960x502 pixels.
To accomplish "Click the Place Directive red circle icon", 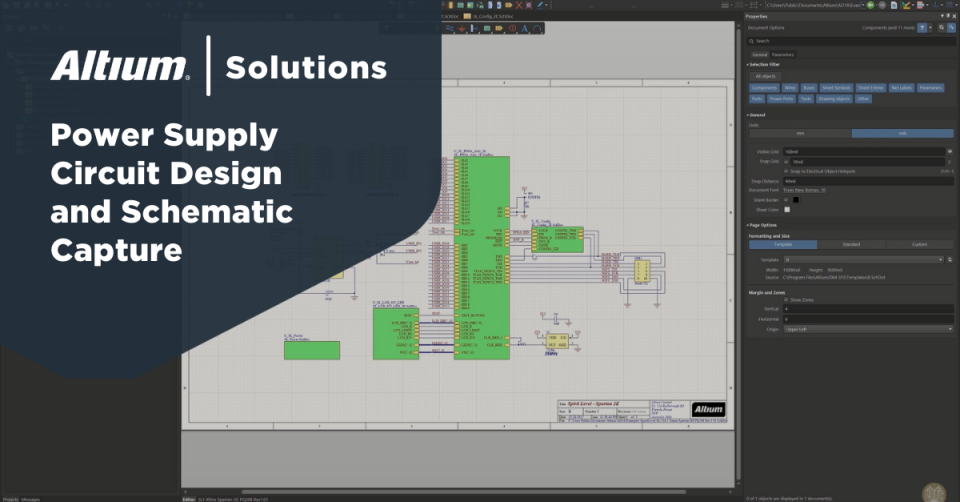I will 511,29.
